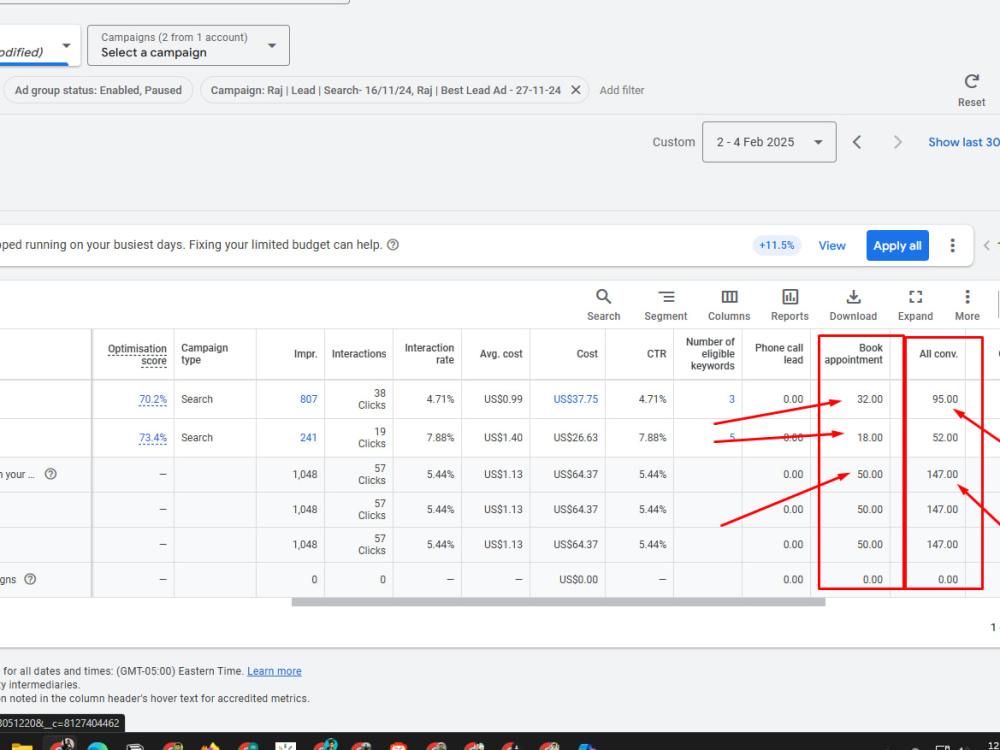The image size is (1000, 750).
Task: Click the US$37.75 cost link
Action: pyautogui.click(x=576, y=399)
